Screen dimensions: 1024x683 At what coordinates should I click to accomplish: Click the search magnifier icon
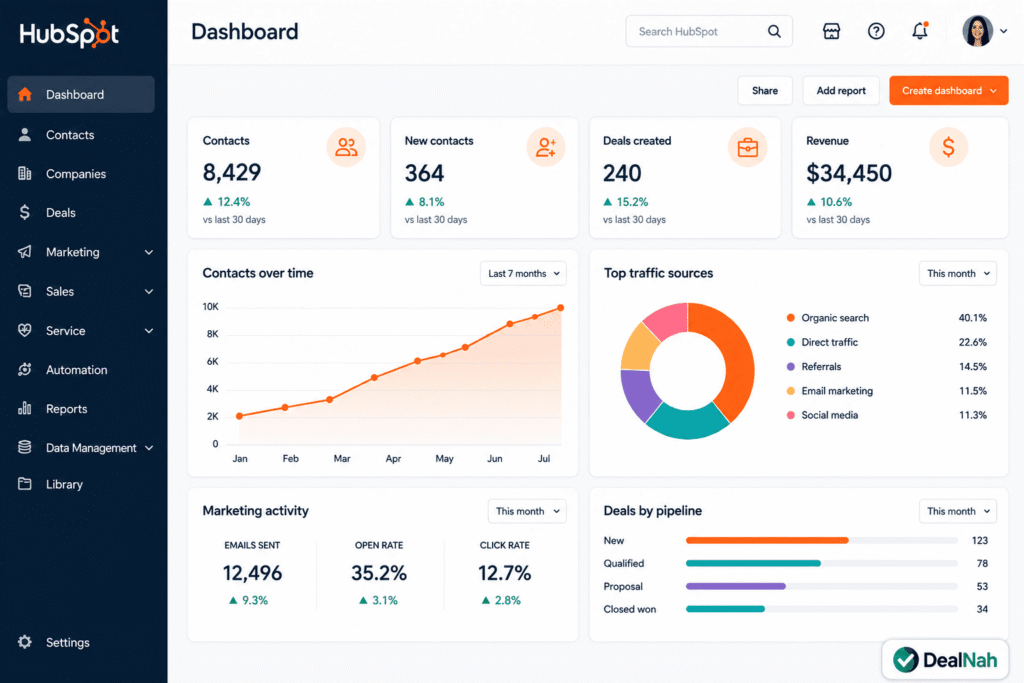click(x=774, y=31)
